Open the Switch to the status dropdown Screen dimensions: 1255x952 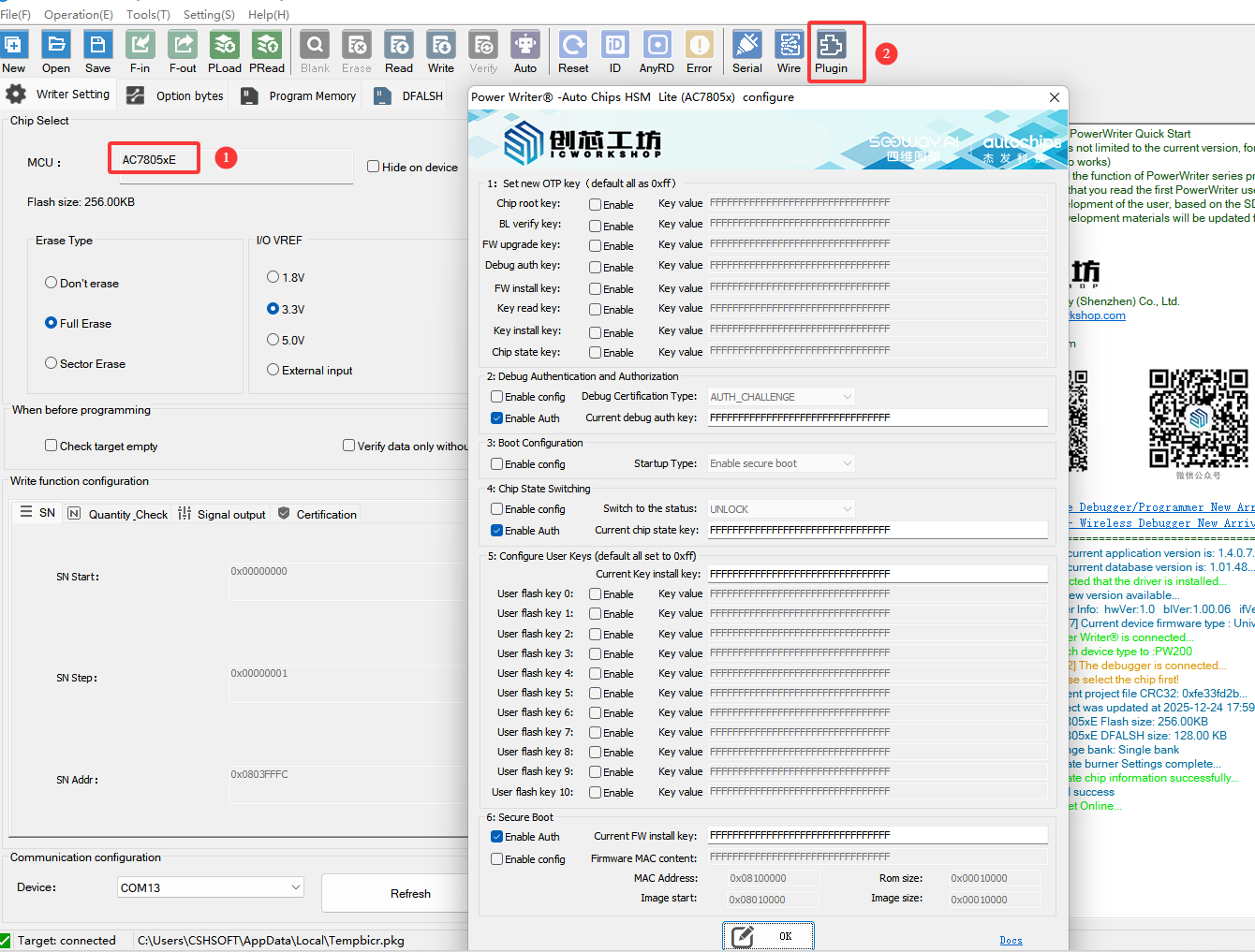click(780, 509)
